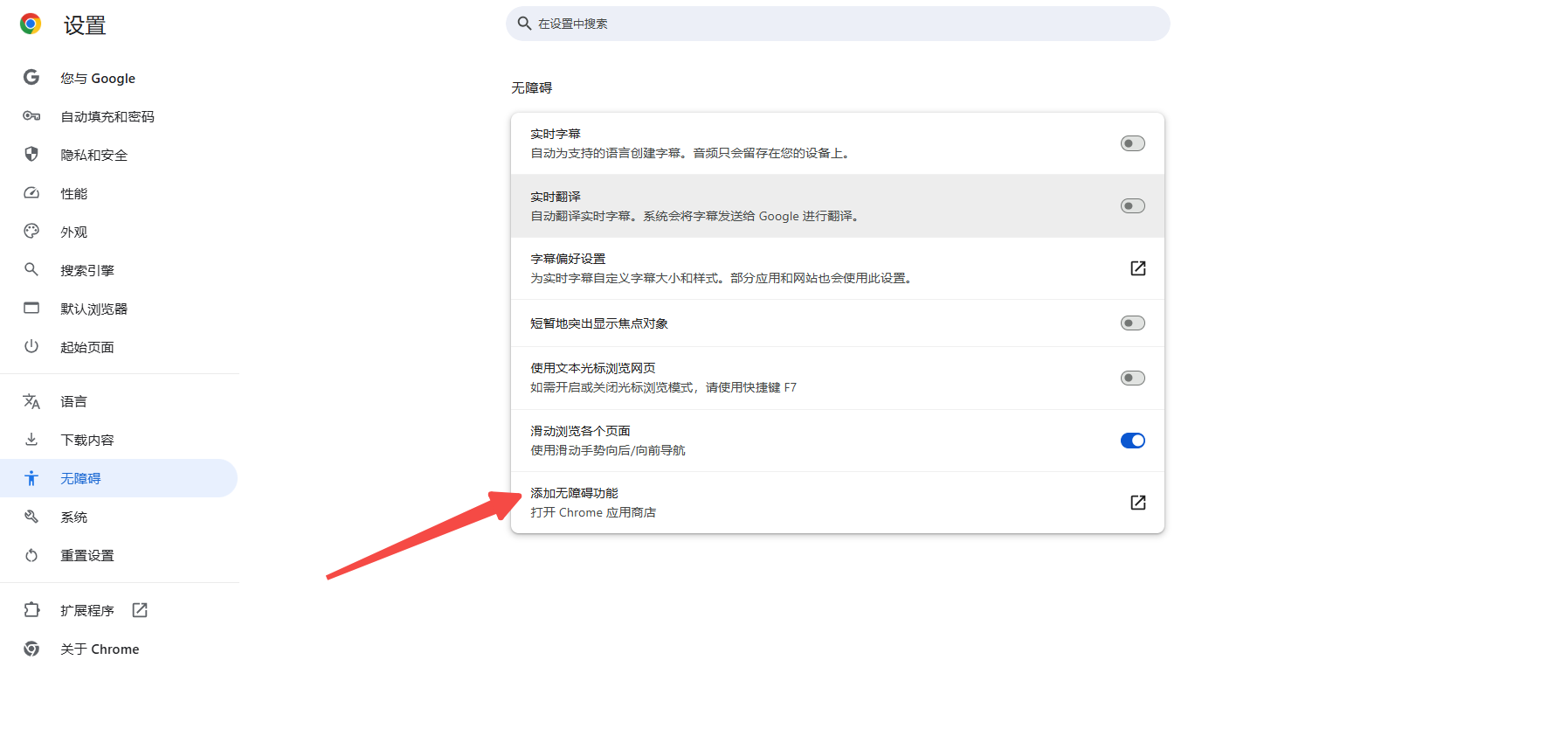This screenshot has width=1568, height=743.
Task: Click the 为实时字幕自定义字幕大小和样式 description
Action: coord(722,278)
